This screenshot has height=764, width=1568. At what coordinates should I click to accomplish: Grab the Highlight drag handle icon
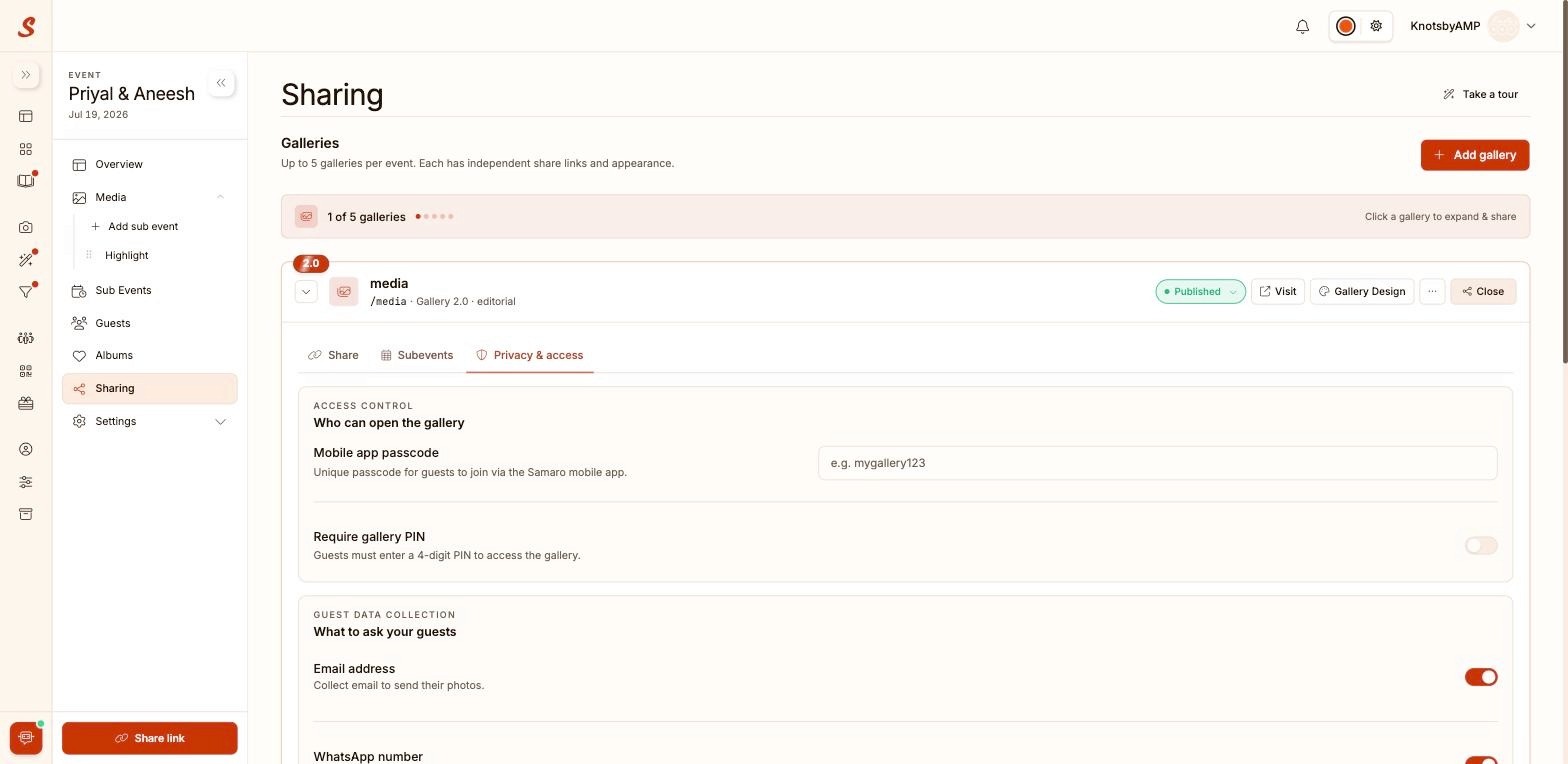(x=89, y=255)
